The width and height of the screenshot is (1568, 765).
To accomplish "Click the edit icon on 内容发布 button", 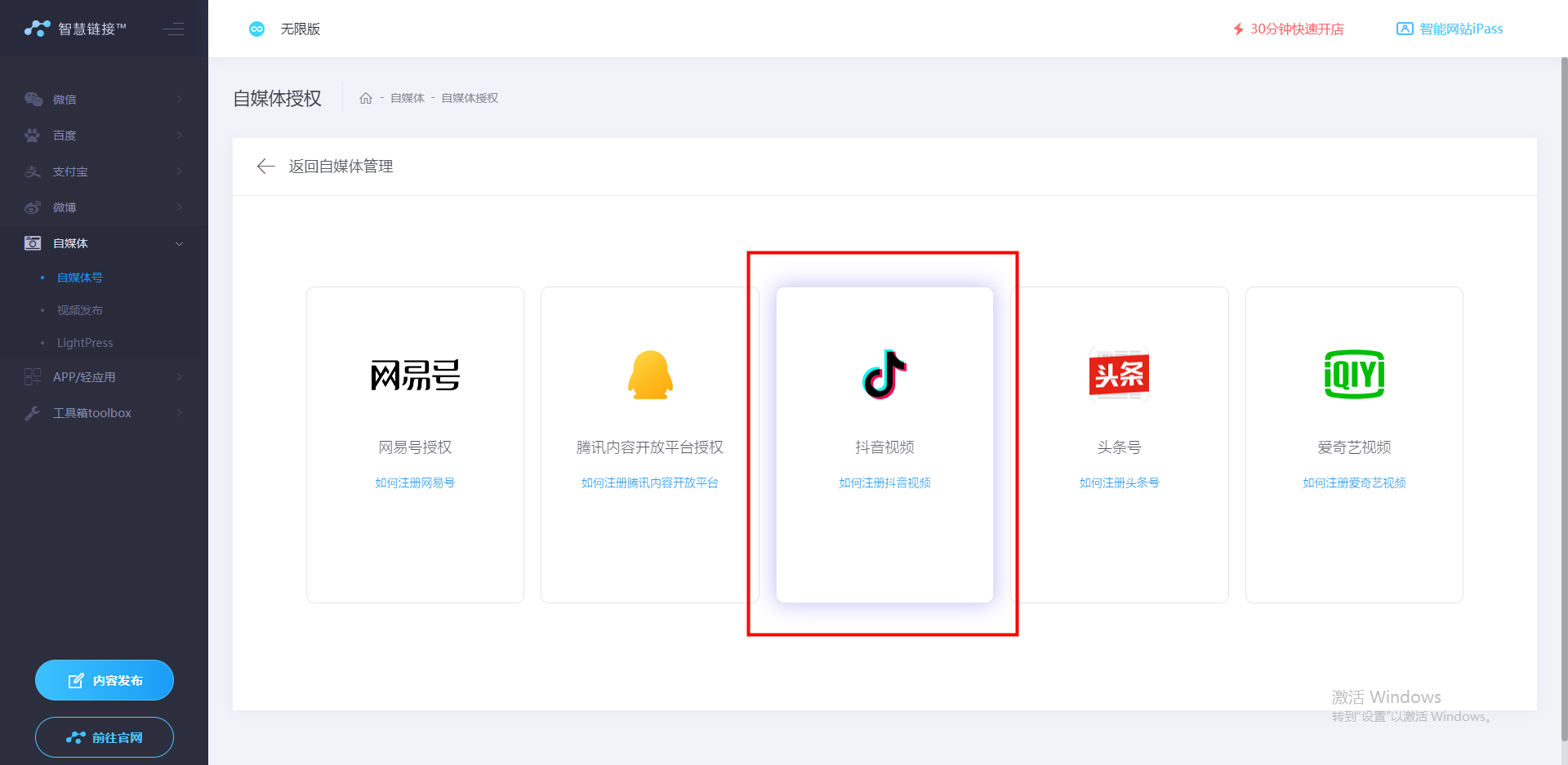I will (76, 681).
